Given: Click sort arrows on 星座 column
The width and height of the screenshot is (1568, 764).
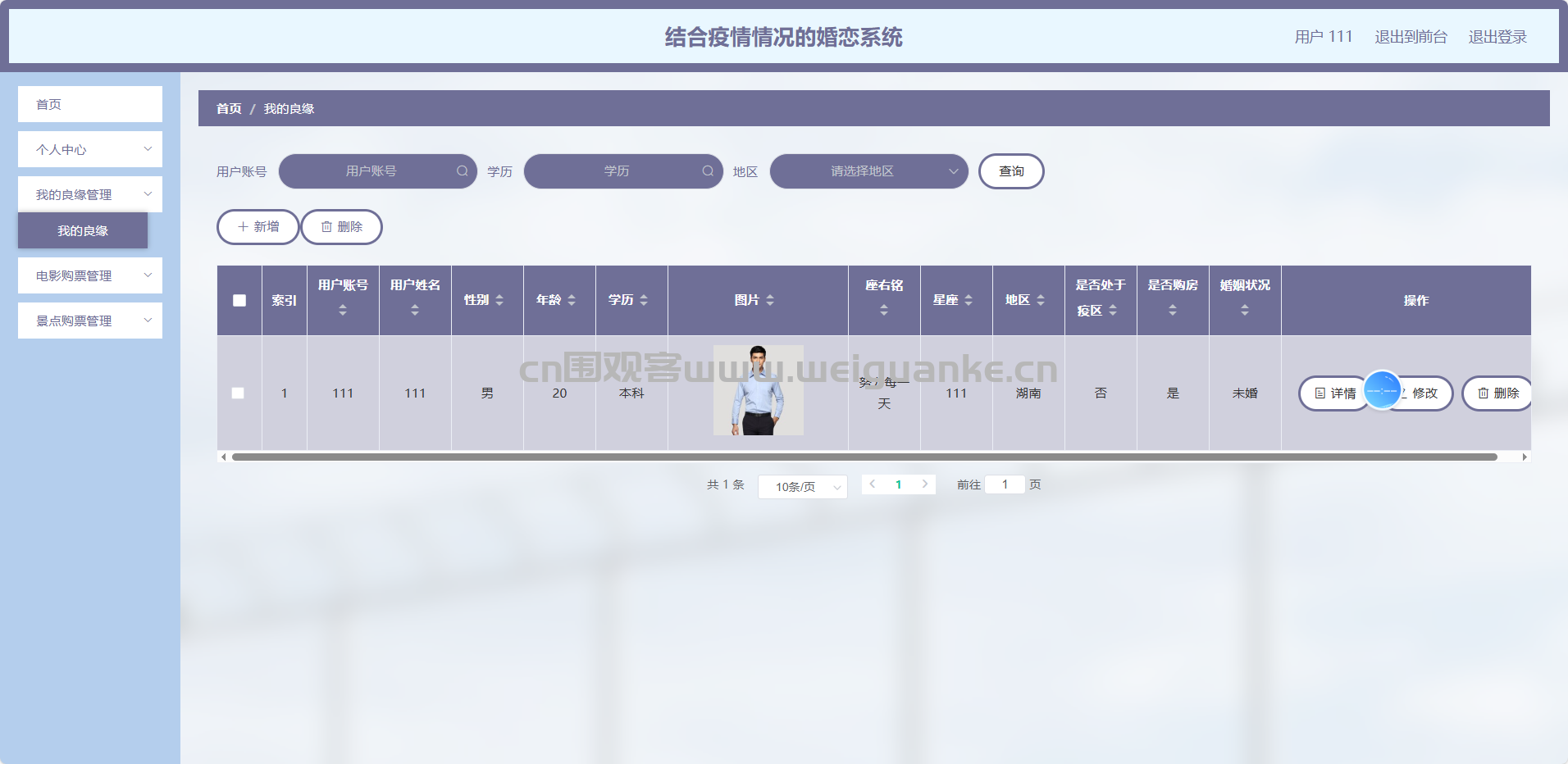Looking at the screenshot, I should point(969,300).
